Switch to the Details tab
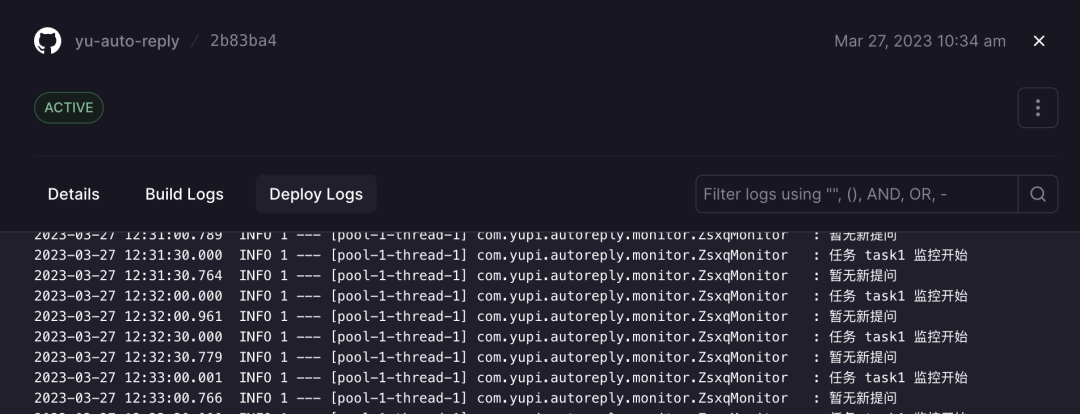This screenshot has width=1080, height=414. click(74, 194)
